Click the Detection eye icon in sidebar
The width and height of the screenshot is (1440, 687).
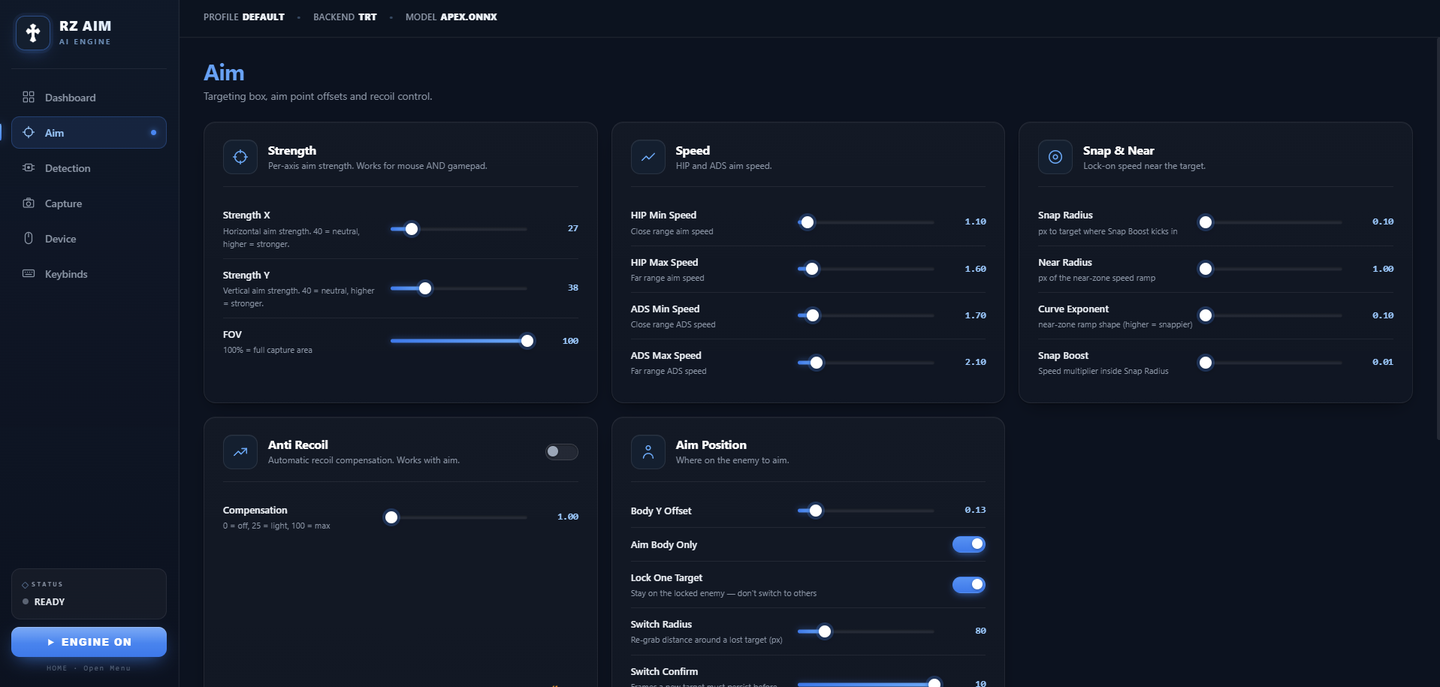[28, 168]
